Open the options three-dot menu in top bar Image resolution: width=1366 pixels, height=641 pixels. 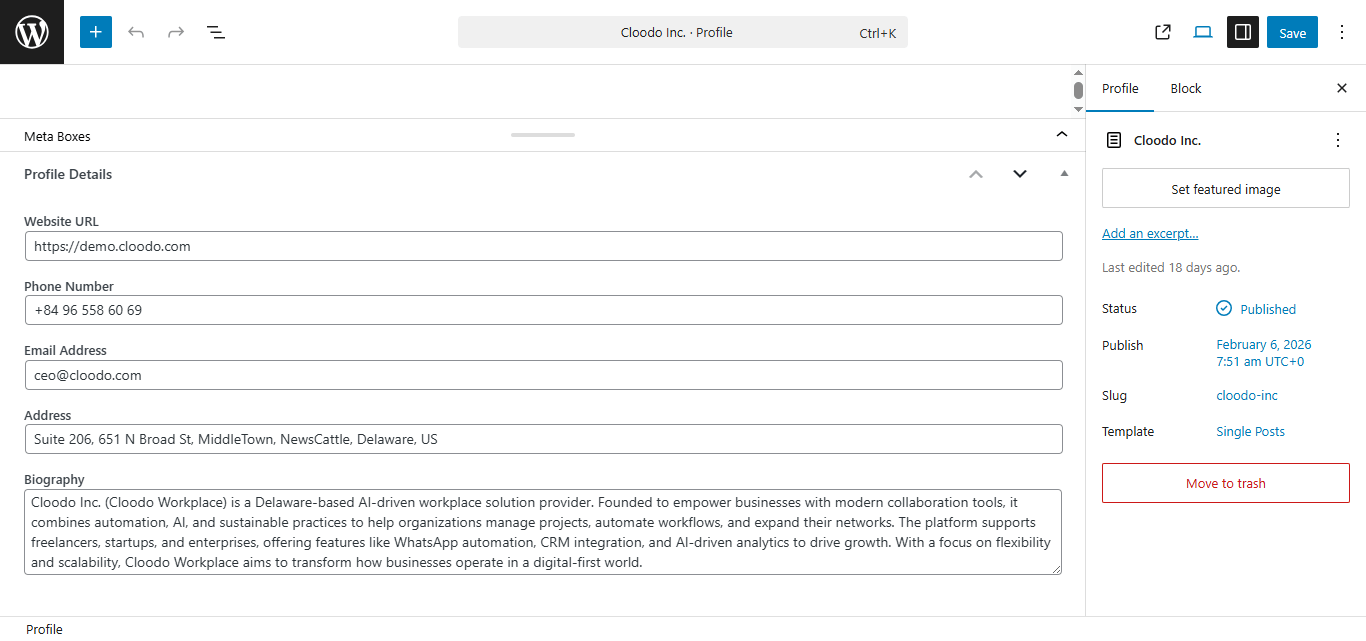click(x=1341, y=32)
